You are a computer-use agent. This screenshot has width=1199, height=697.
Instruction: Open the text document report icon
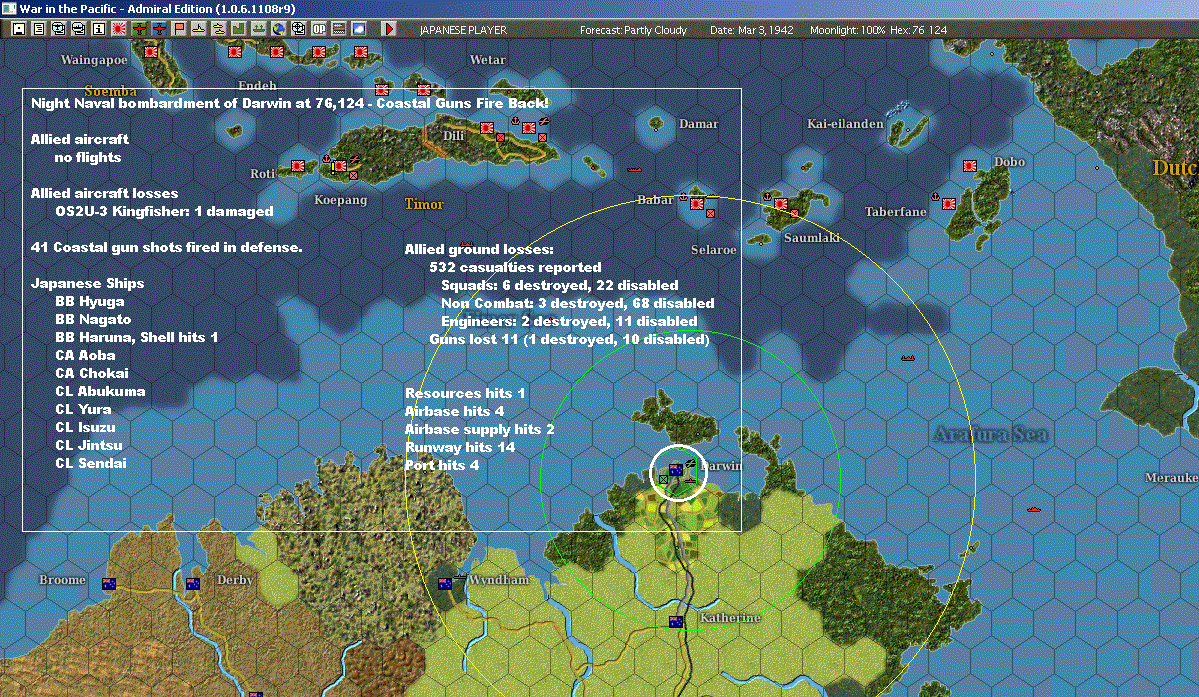click(39, 29)
